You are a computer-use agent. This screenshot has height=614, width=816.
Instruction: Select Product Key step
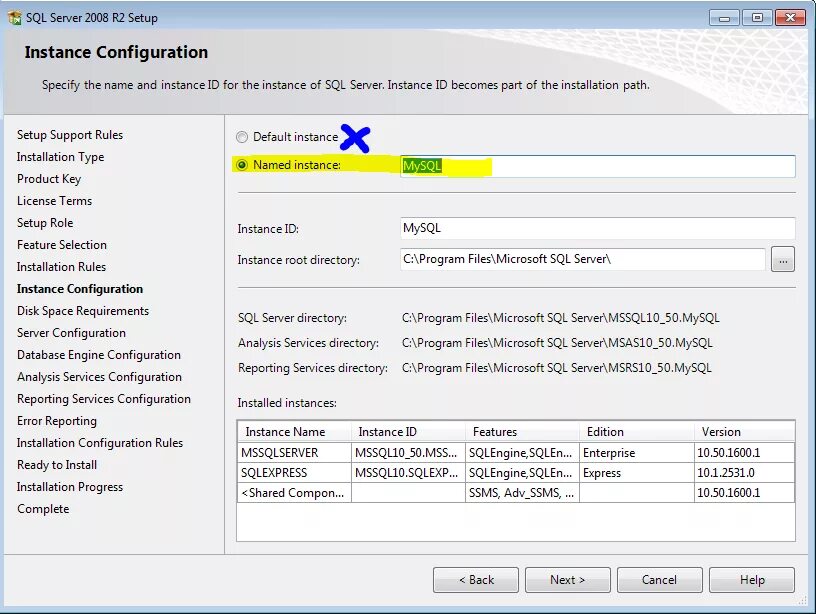click(x=49, y=178)
